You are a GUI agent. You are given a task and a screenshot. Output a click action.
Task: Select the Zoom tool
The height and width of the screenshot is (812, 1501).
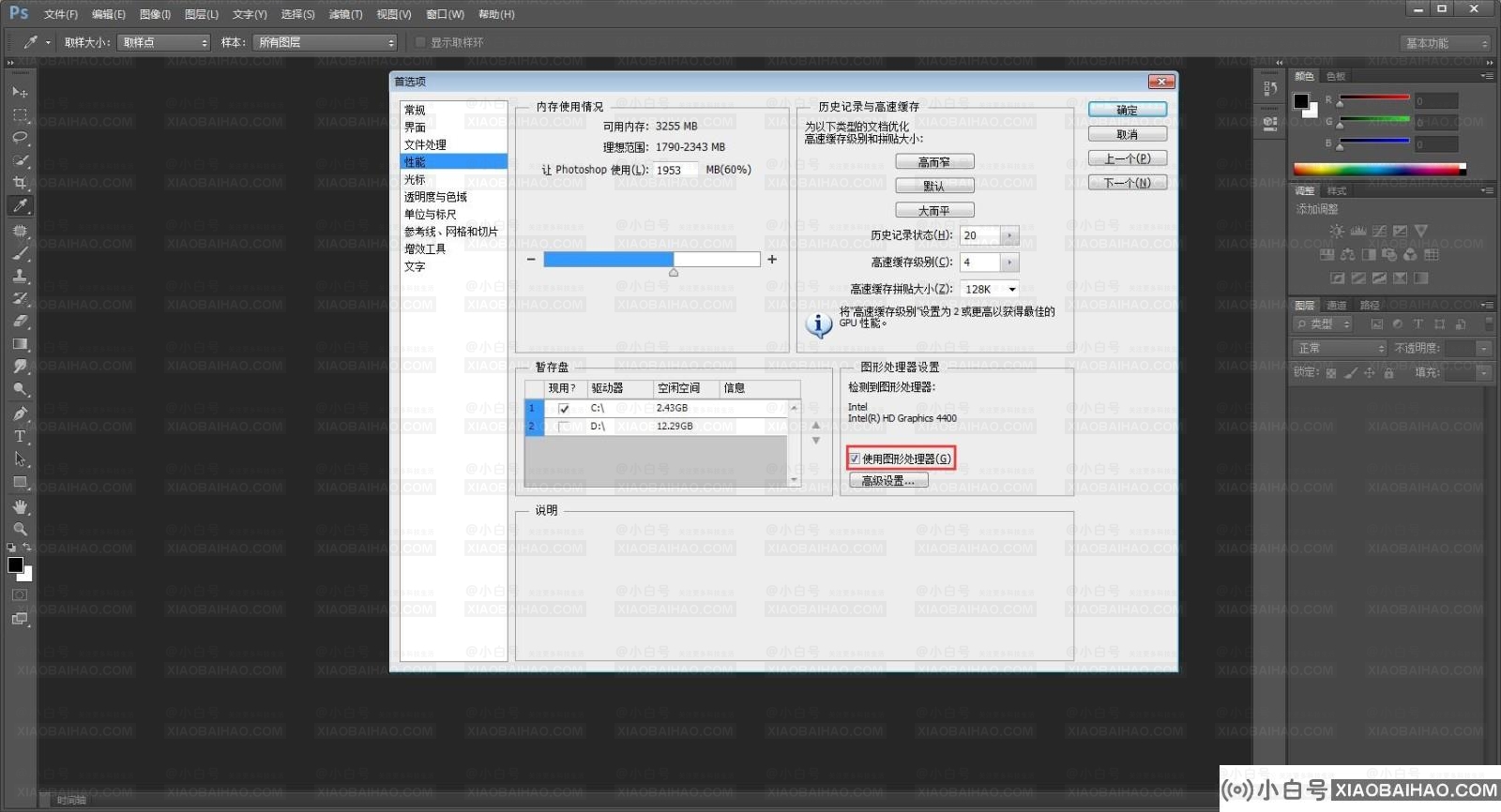point(20,529)
